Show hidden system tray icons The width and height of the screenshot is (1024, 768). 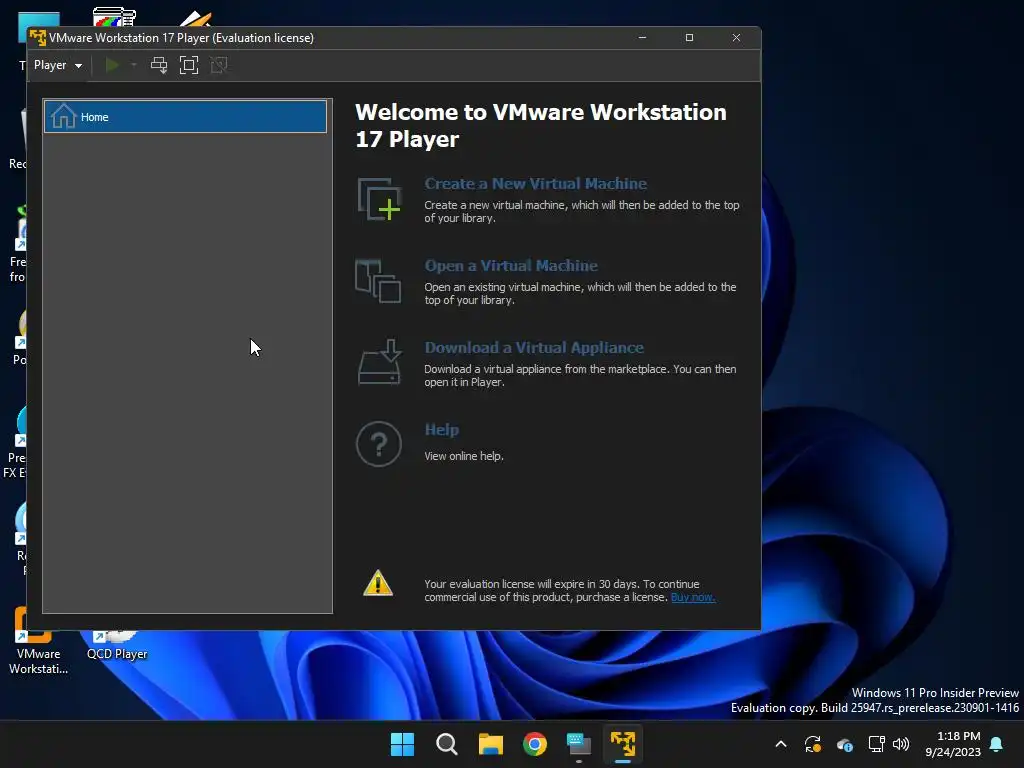781,744
